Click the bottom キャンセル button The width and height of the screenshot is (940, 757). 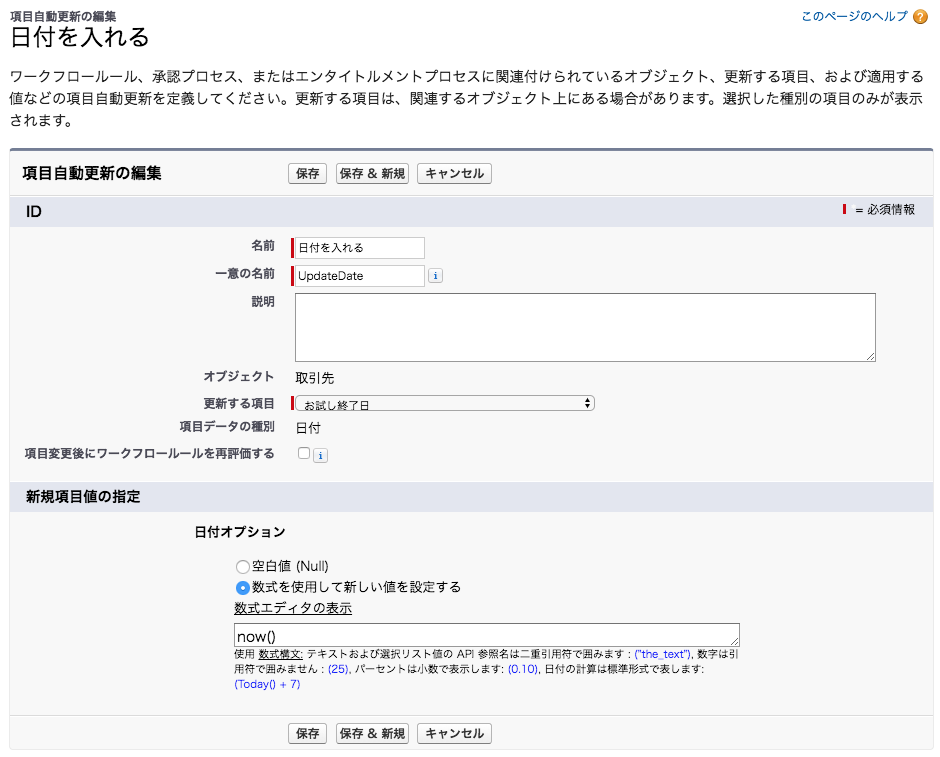coord(454,734)
